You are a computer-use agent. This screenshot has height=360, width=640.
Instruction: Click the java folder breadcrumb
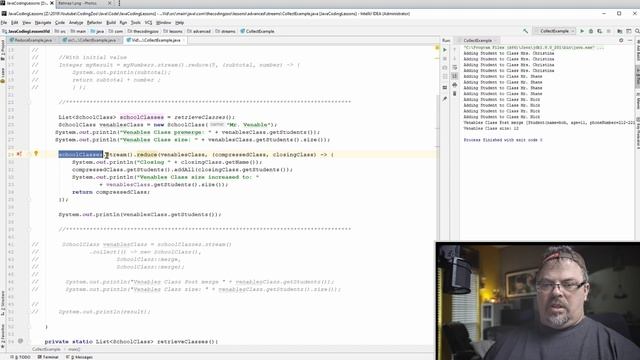coord(98,31)
